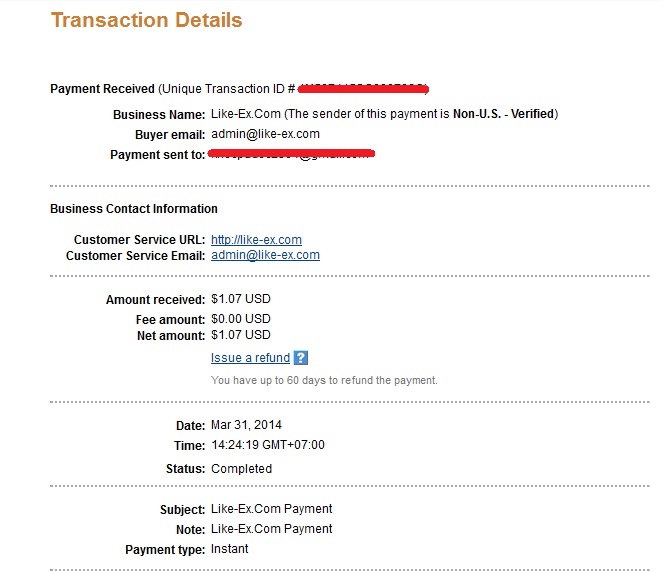
Task: Click the redacted Unique Transaction ID
Action: pyautogui.click(x=364, y=88)
